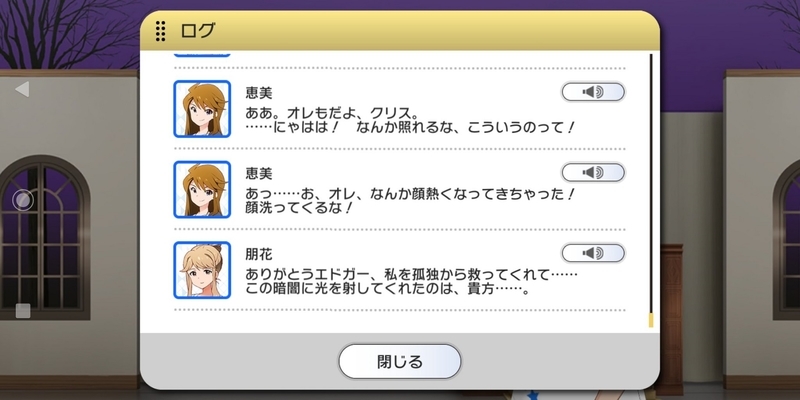800x400 pixels.
Task: Click 恵美's portrait in second log entry
Action: click(x=202, y=189)
